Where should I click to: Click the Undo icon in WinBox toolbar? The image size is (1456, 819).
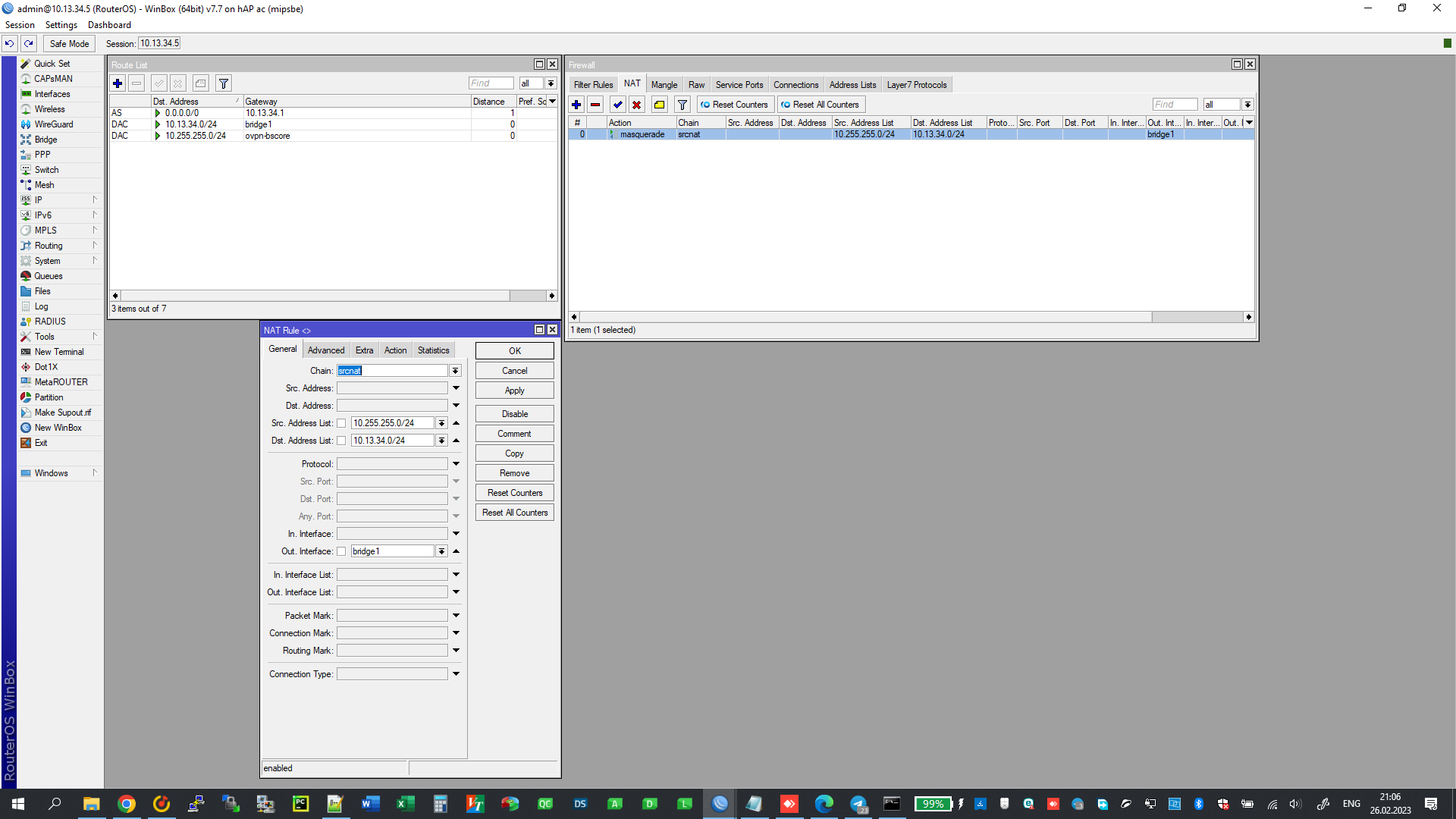[x=9, y=43]
